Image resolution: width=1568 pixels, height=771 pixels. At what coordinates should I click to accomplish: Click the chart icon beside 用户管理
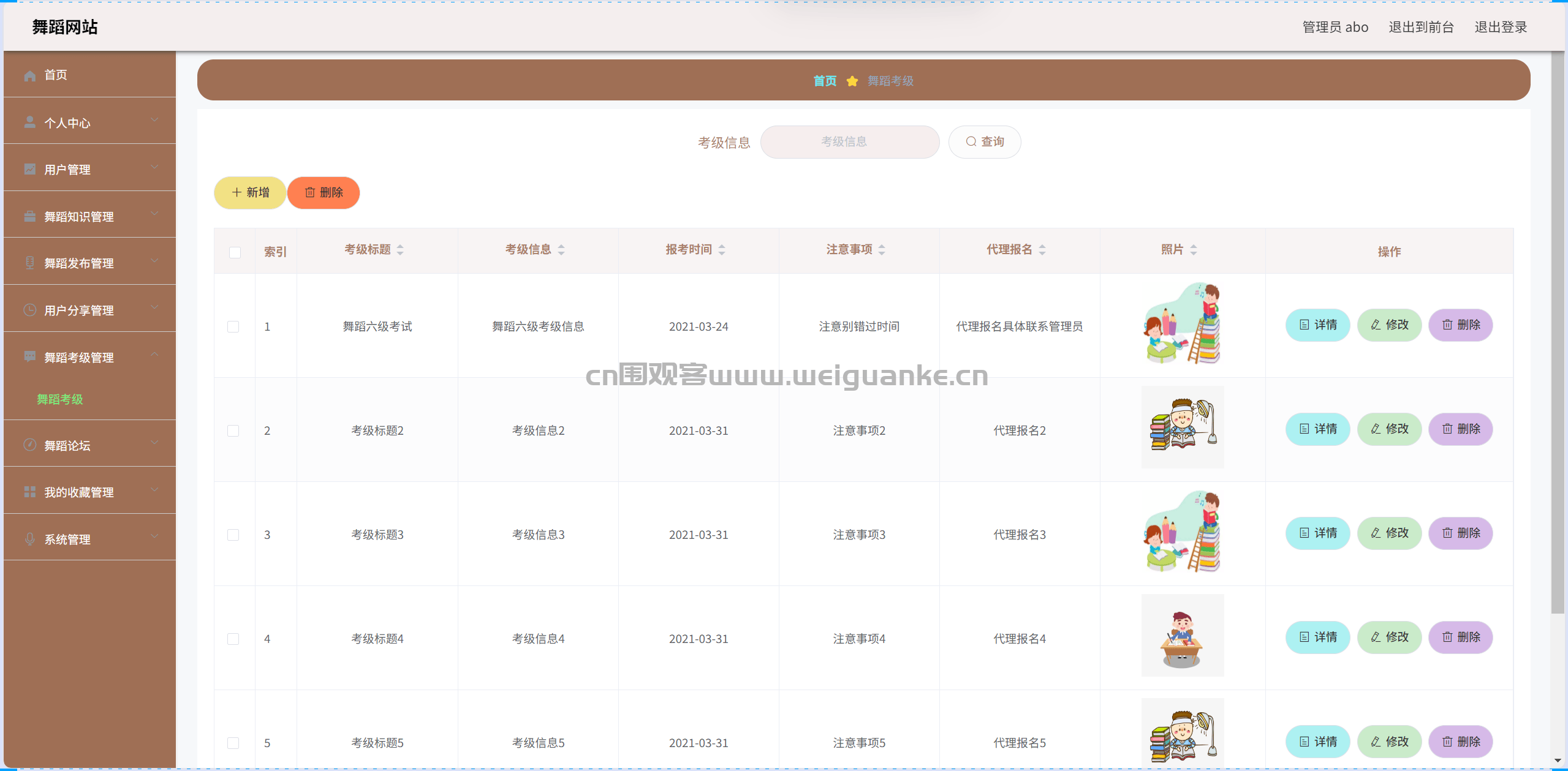[29, 169]
